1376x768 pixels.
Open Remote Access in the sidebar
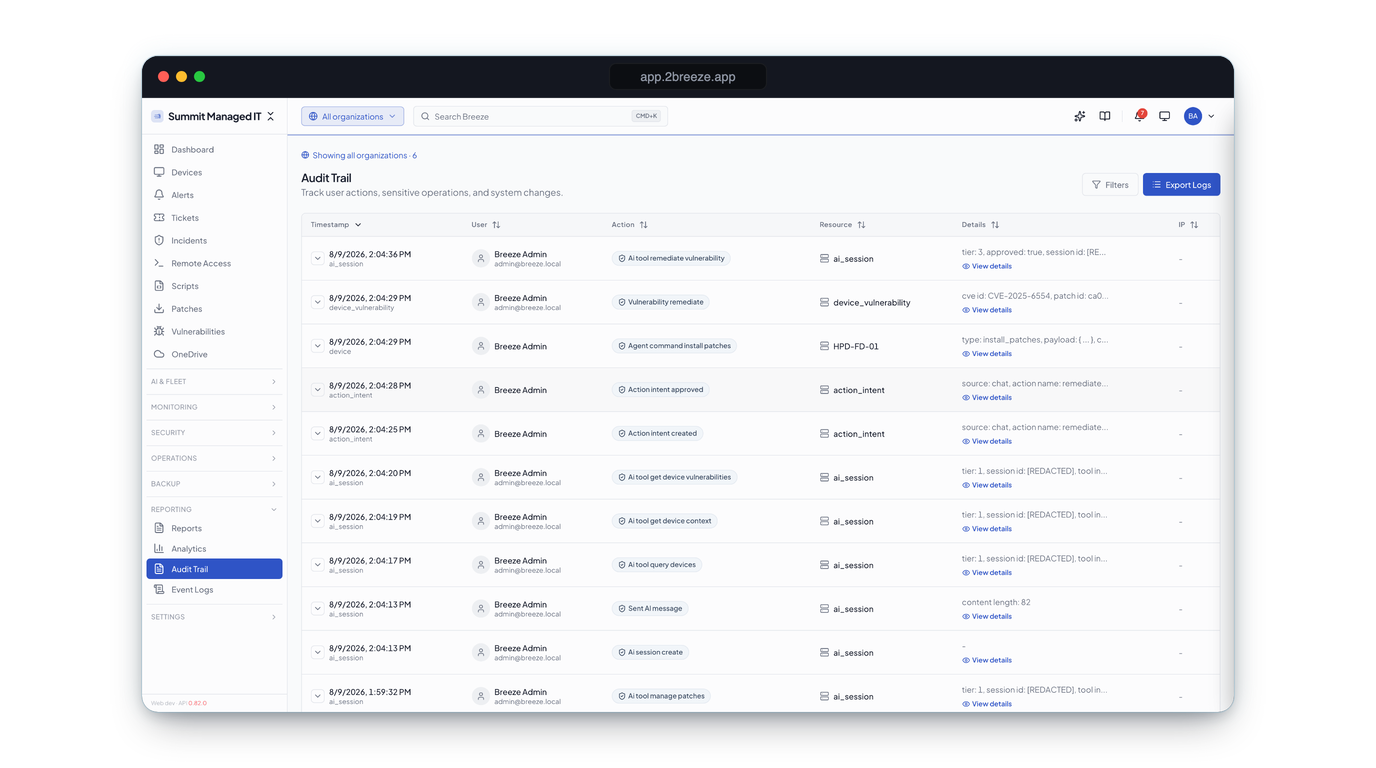pos(214,263)
